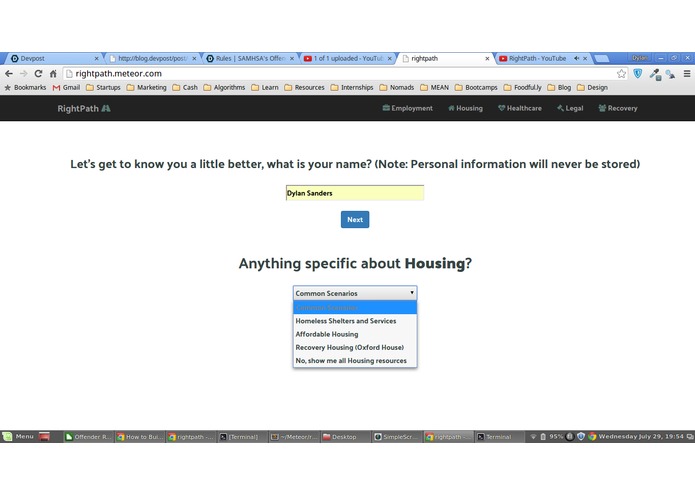Click the satellite extension icon

671,74
